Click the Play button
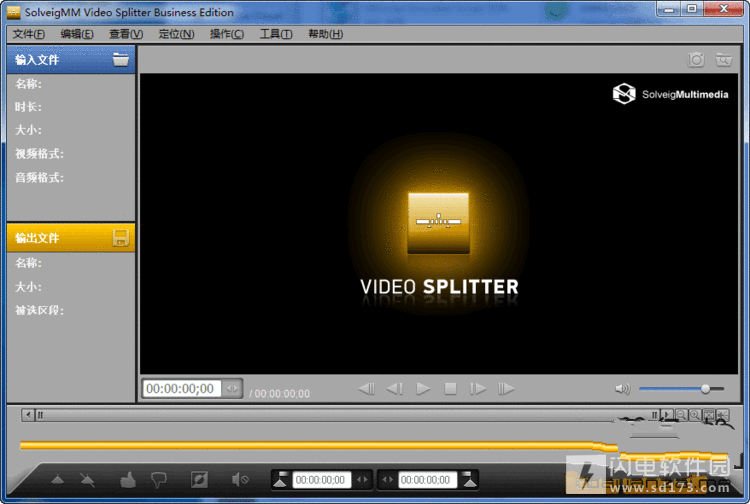Image resolution: width=750 pixels, height=504 pixels. pyautogui.click(x=423, y=389)
